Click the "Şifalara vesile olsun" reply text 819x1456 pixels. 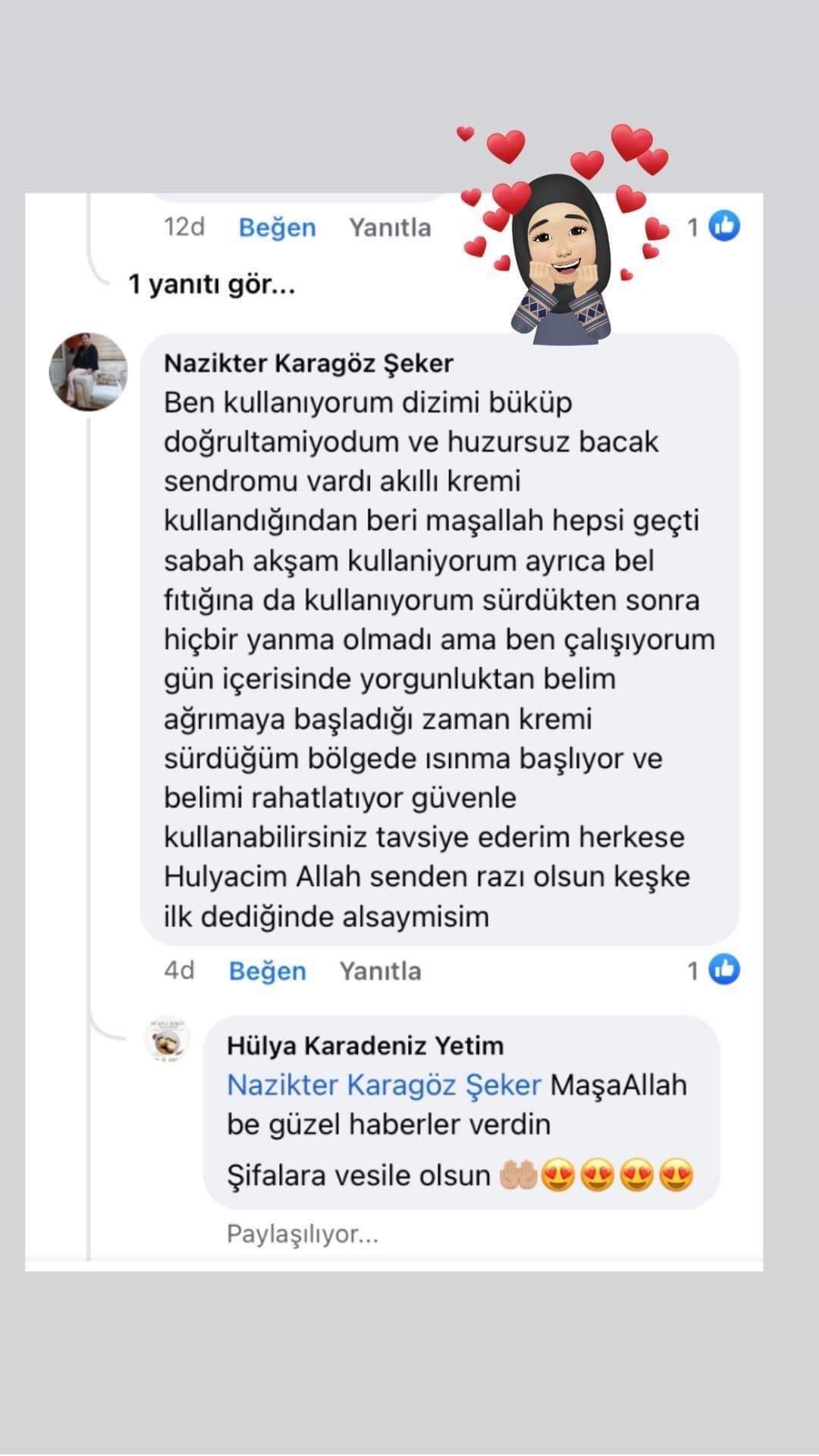coord(359,1176)
